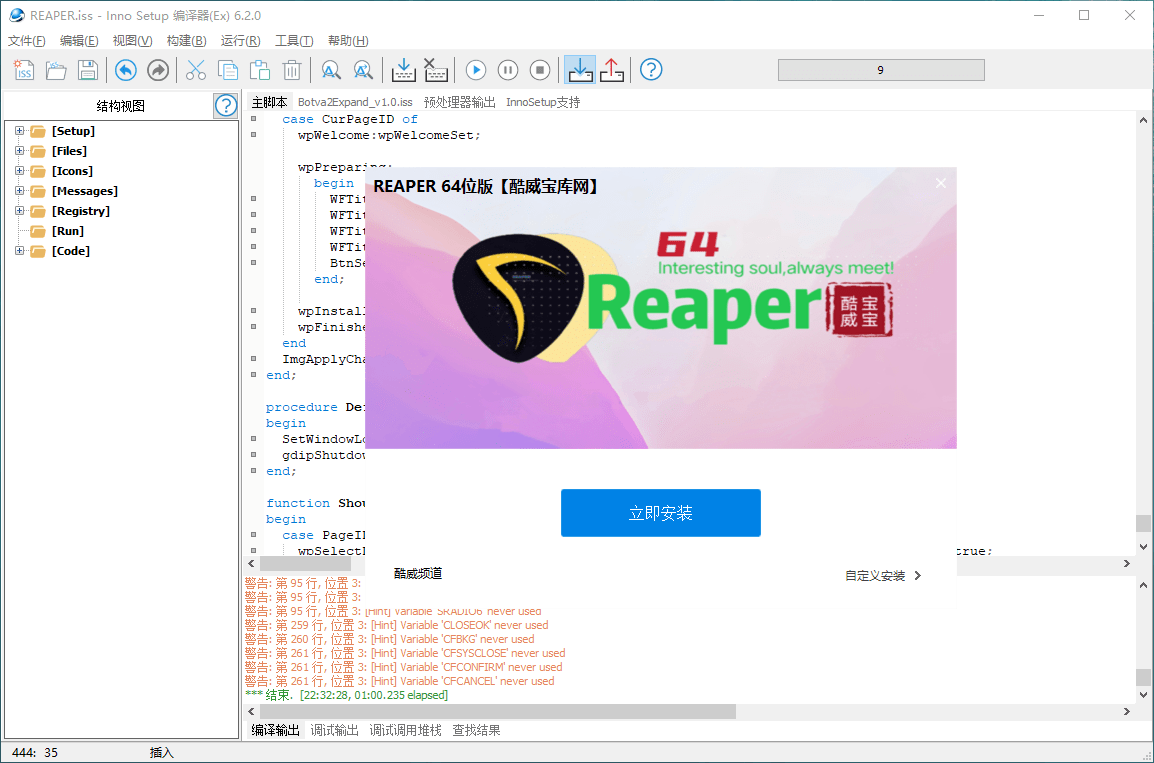Viewport: 1154px width, 763px height.
Task: Click 立即安装 button in REAPER installer
Action: (x=660, y=513)
